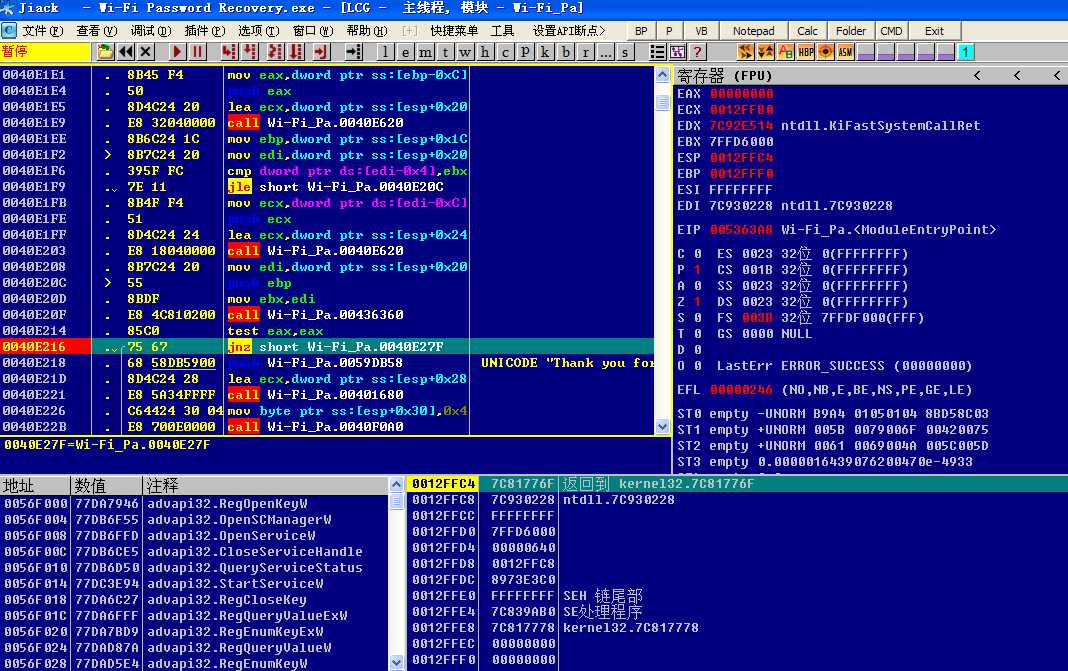Click the Step into toolbar icon
The width and height of the screenshot is (1068, 671).
(230, 52)
